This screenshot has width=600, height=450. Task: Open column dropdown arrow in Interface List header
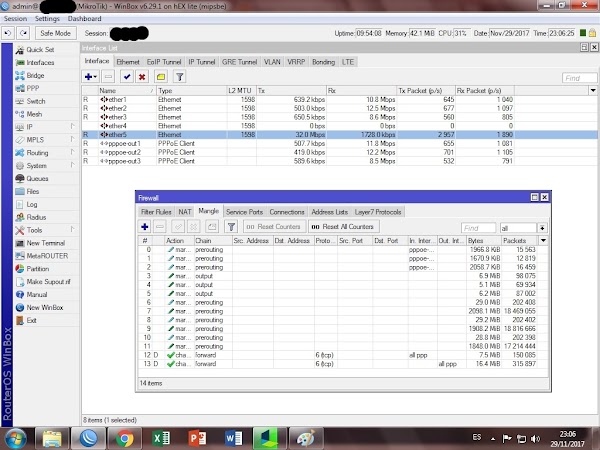click(593, 91)
